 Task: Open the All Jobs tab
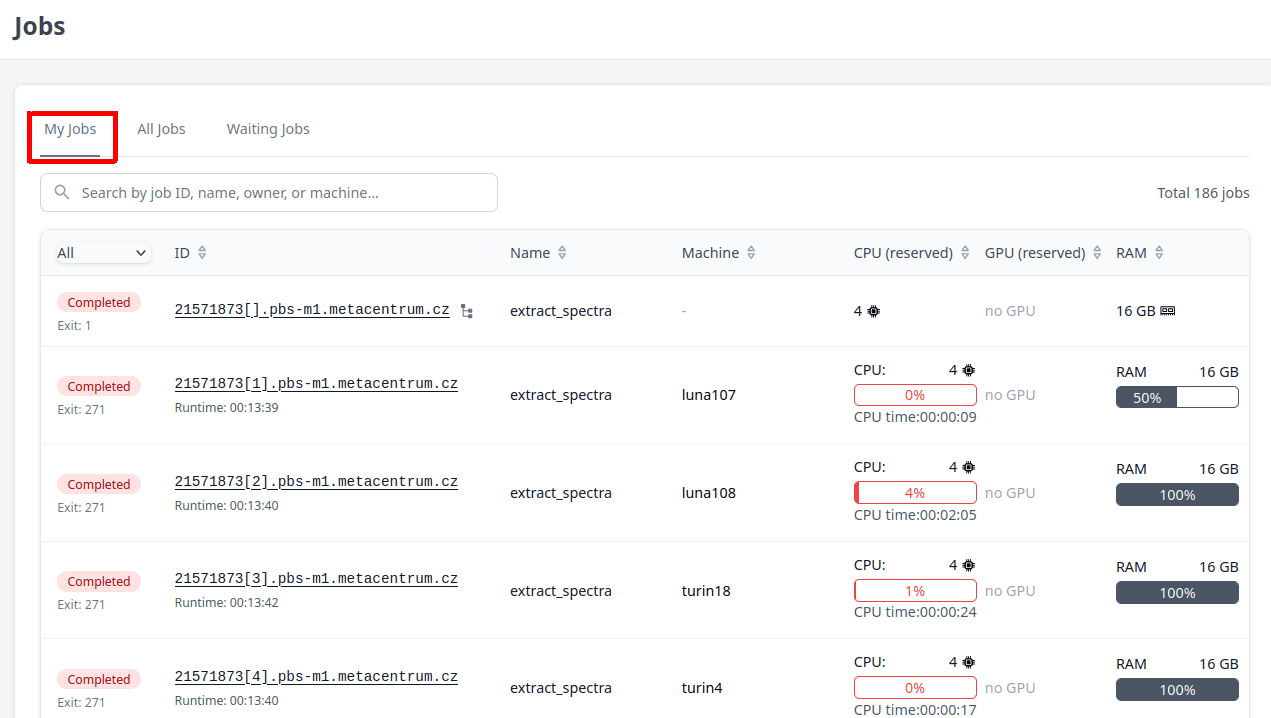click(x=161, y=129)
